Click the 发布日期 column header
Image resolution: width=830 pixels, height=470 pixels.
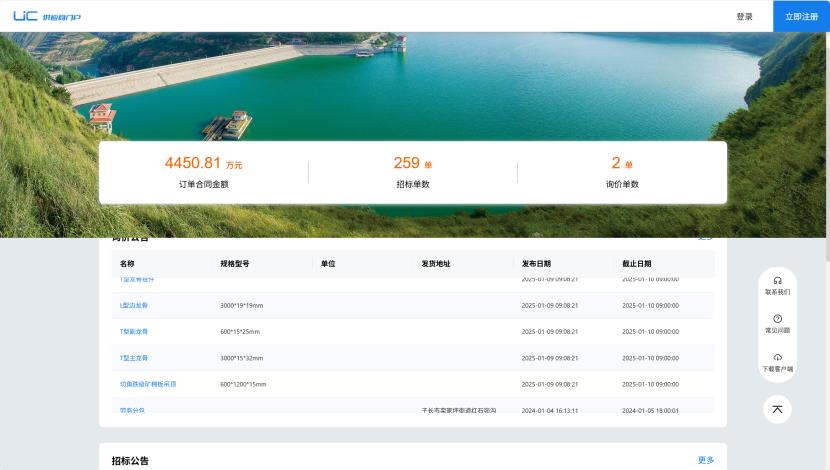(536, 264)
